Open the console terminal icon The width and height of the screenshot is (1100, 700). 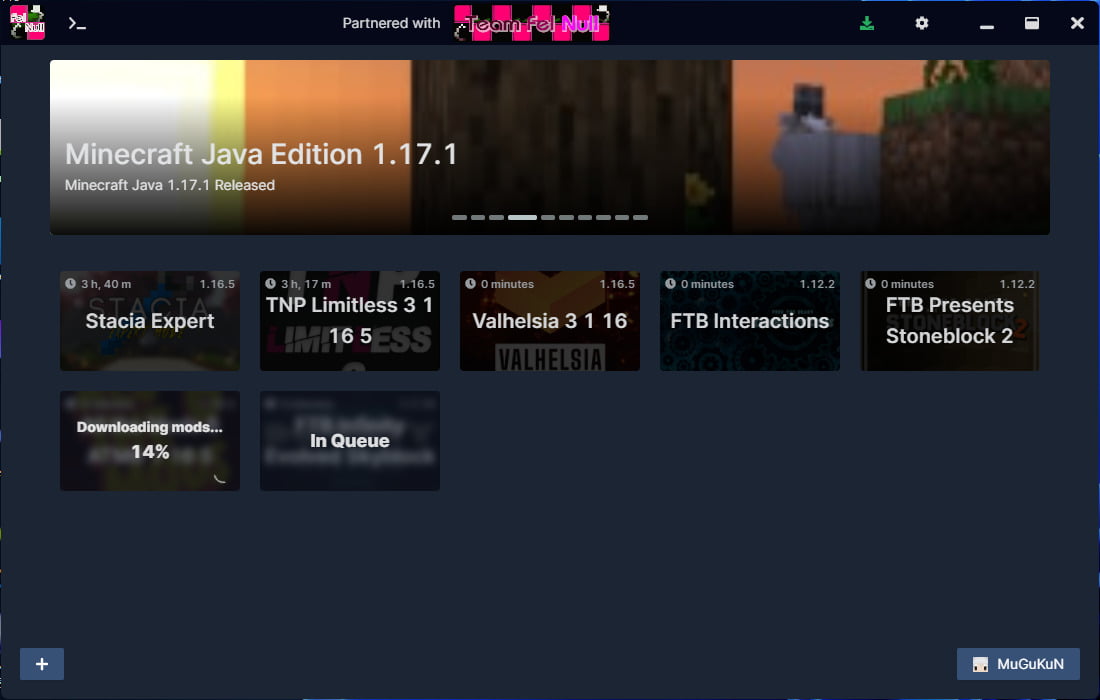coord(77,23)
